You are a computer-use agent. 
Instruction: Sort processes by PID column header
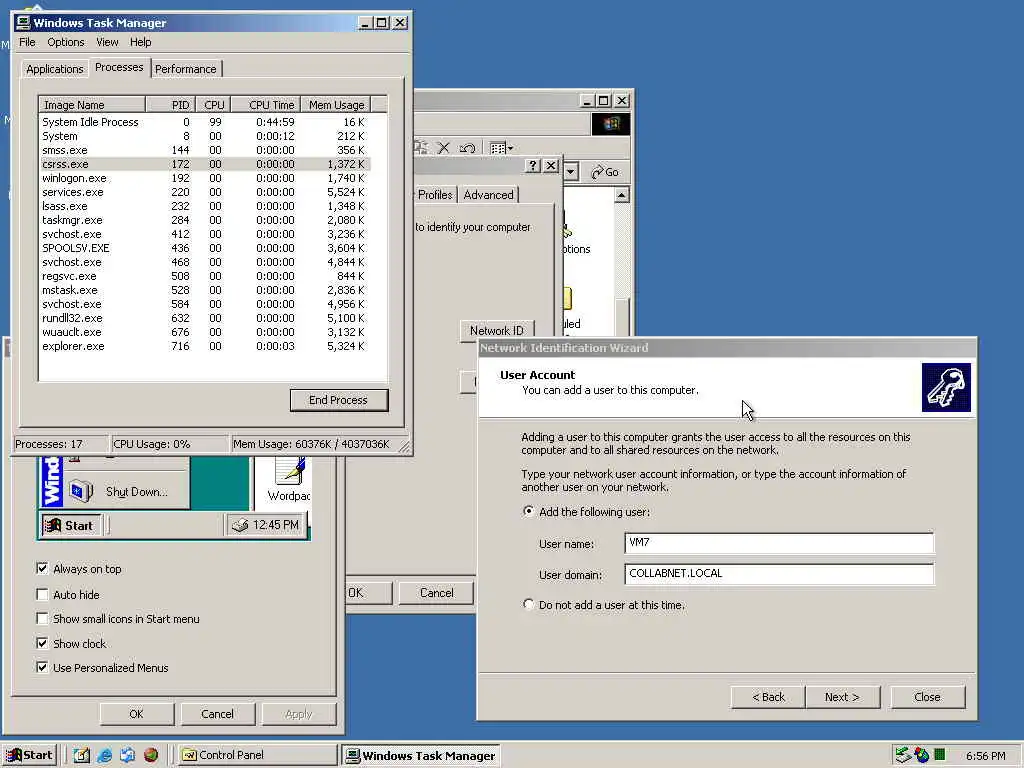click(170, 104)
